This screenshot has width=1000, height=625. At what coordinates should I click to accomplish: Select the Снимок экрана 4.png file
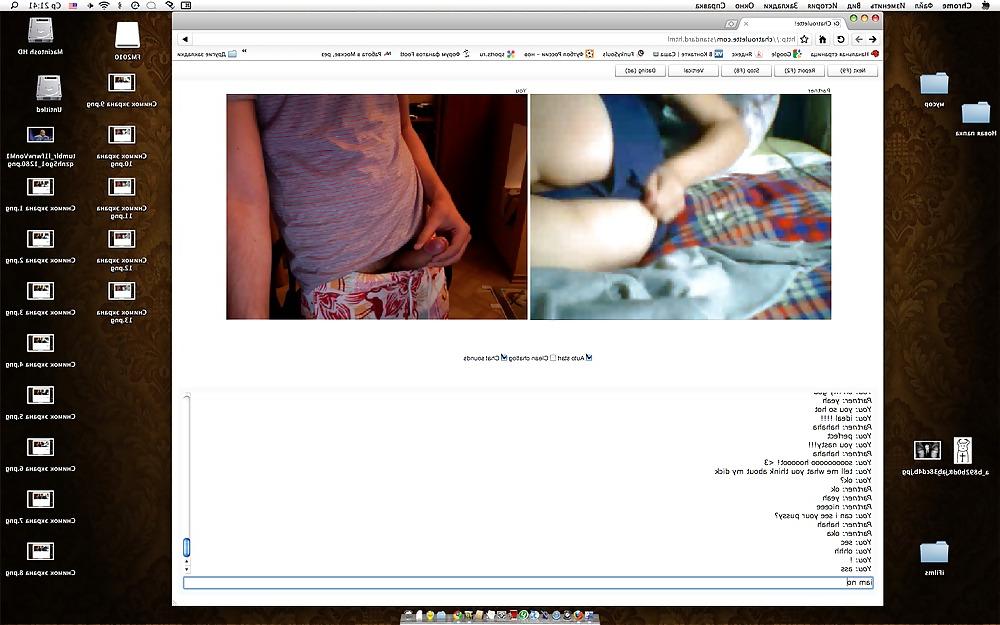(40, 343)
